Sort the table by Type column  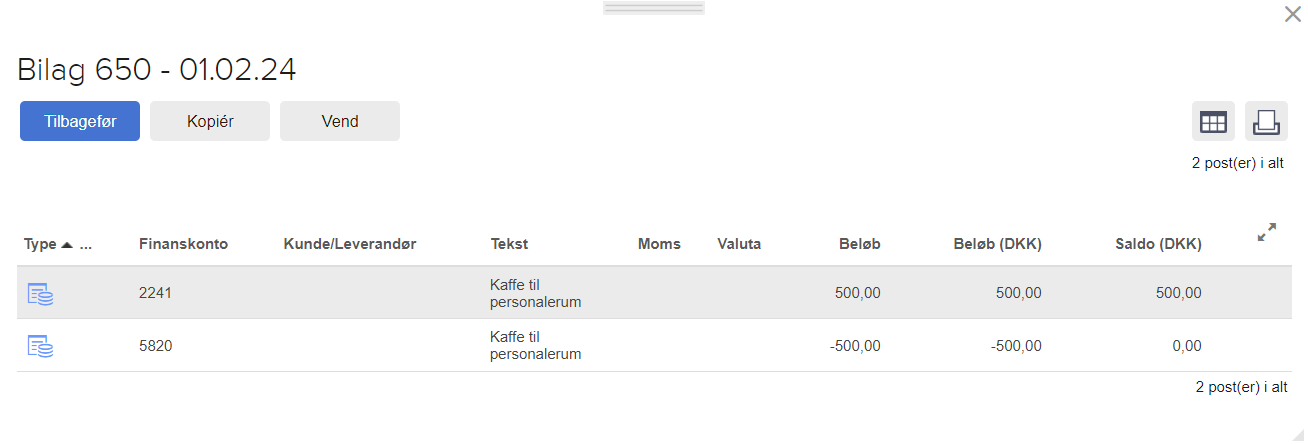[41, 244]
